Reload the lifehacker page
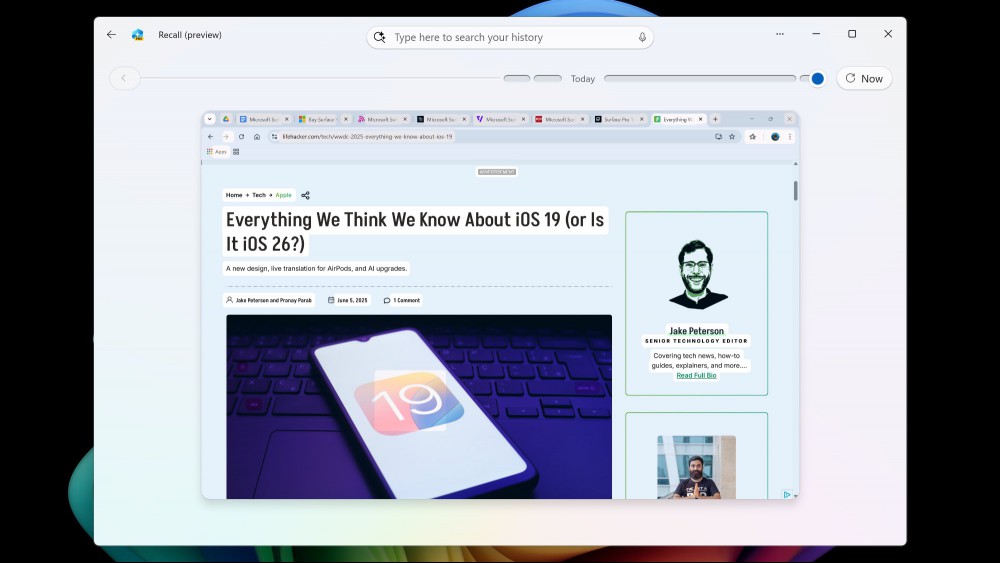 click(x=241, y=136)
